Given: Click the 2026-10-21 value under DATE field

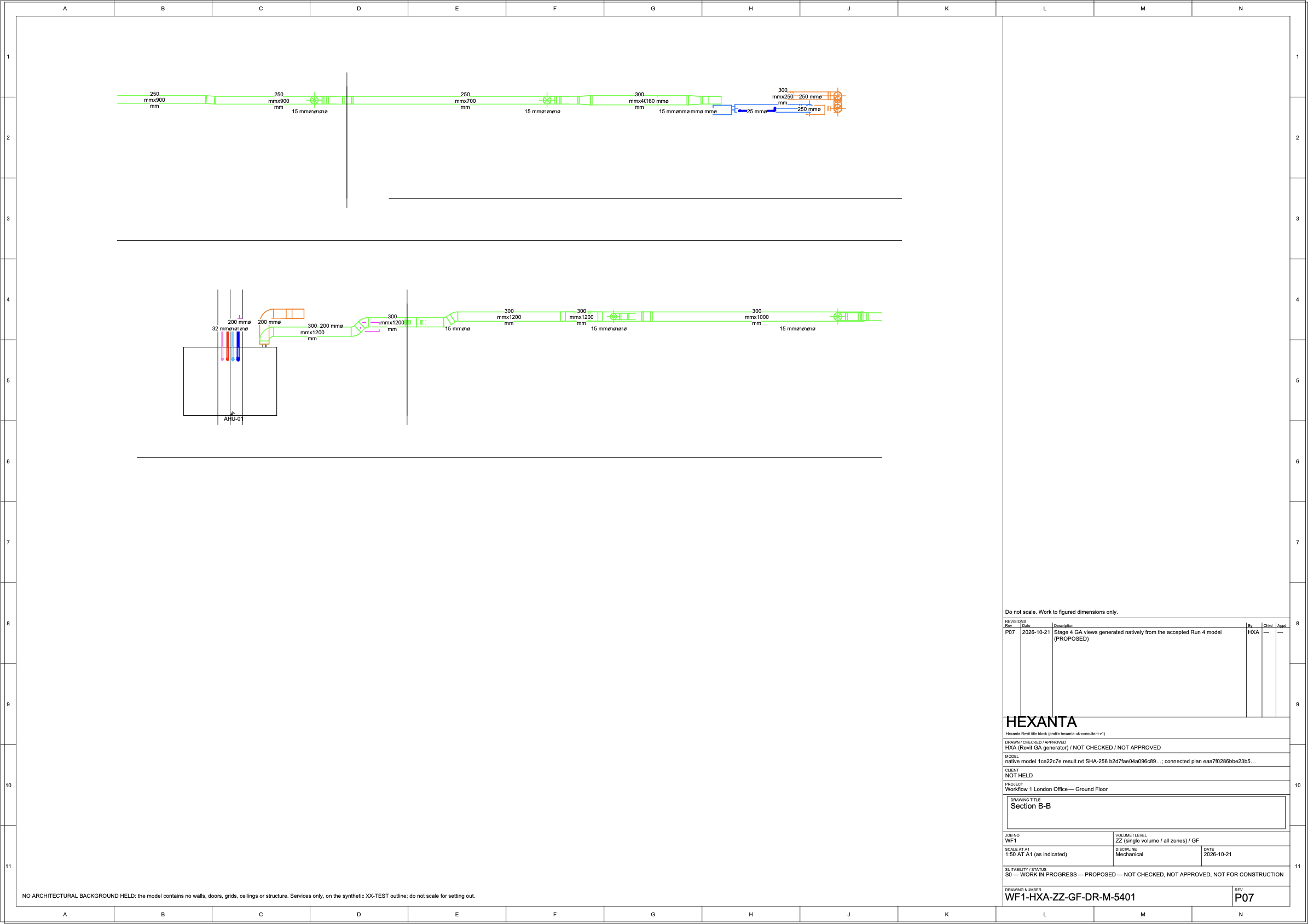Looking at the screenshot, I should tap(1217, 855).
